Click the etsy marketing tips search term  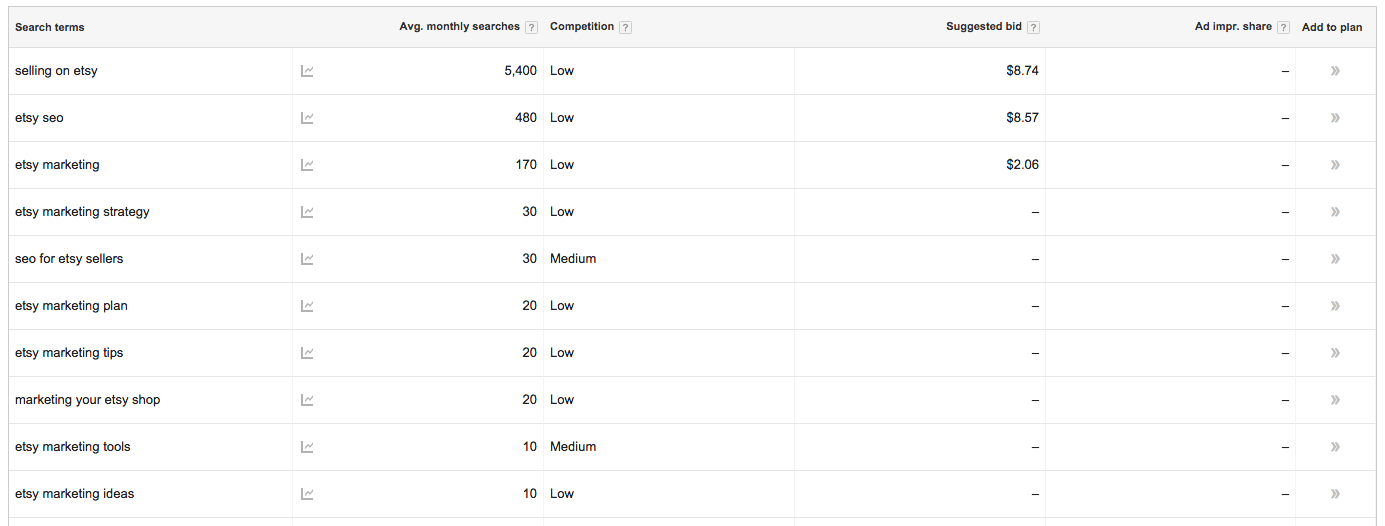pos(69,353)
